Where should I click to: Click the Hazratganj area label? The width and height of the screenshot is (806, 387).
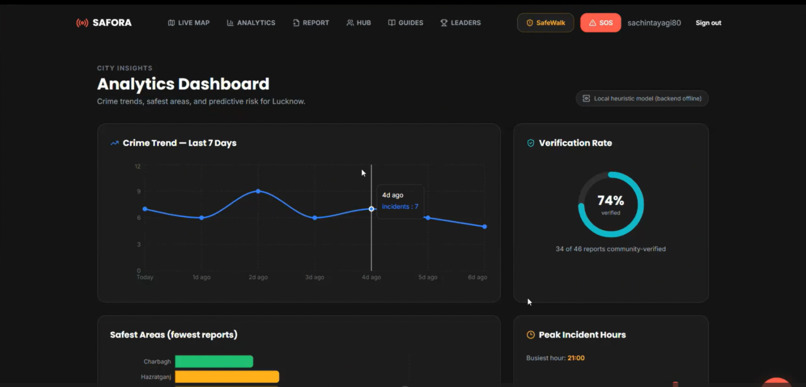point(156,377)
